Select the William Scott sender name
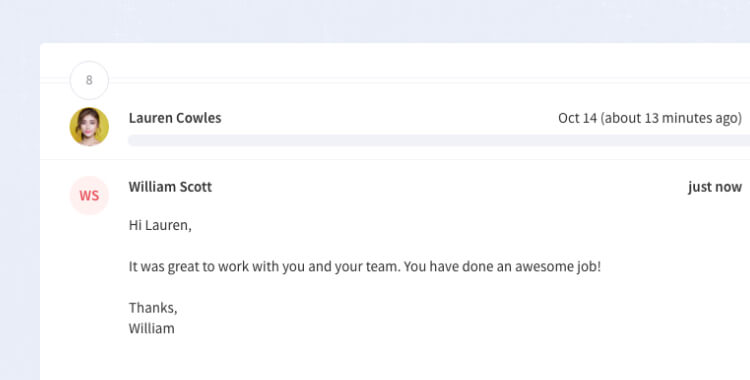Screen dimensions: 750x380 tap(170, 187)
